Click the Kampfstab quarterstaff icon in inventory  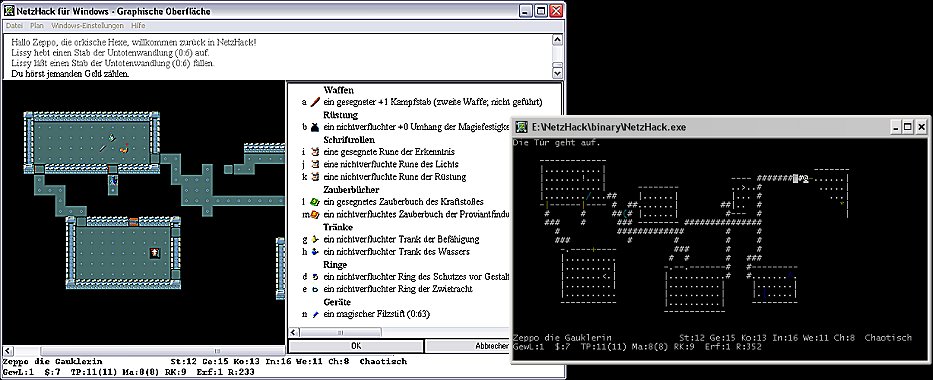(x=314, y=102)
